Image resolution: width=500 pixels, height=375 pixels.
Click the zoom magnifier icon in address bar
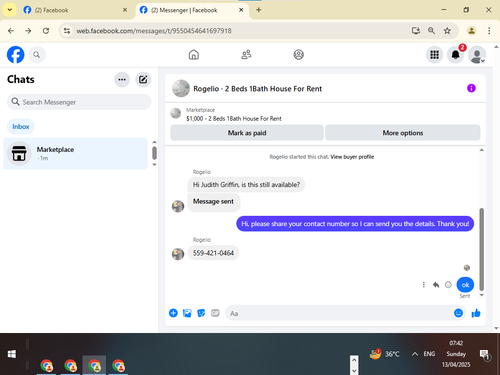click(431, 31)
